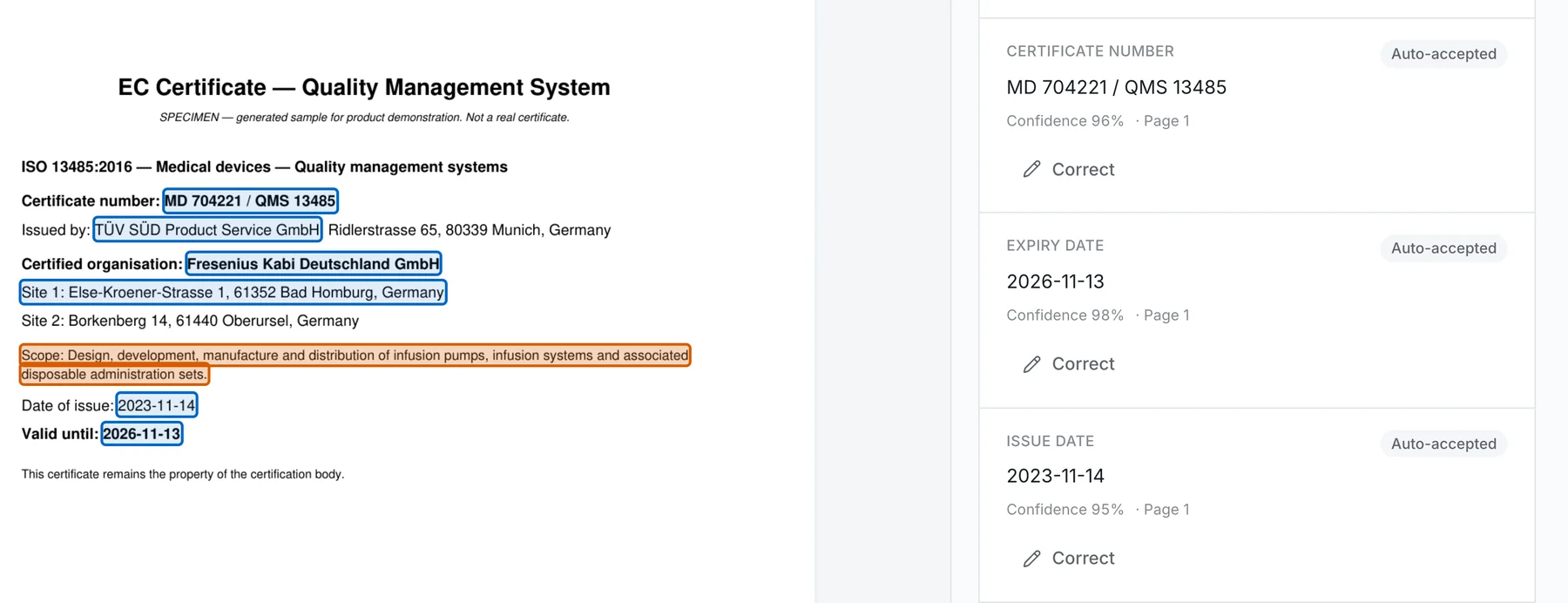Click Correct label for Issue Date field
The image size is (1568, 603).
tap(1083, 559)
